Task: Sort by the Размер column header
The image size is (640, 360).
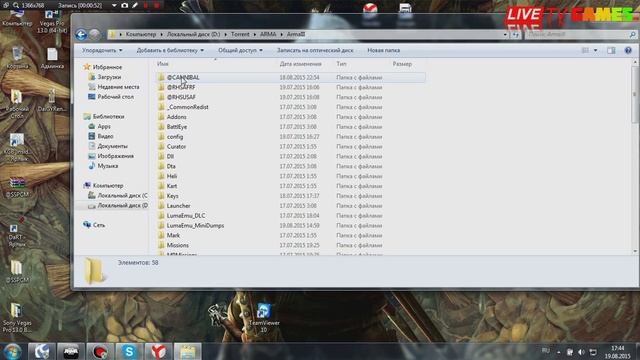Action: coord(402,64)
